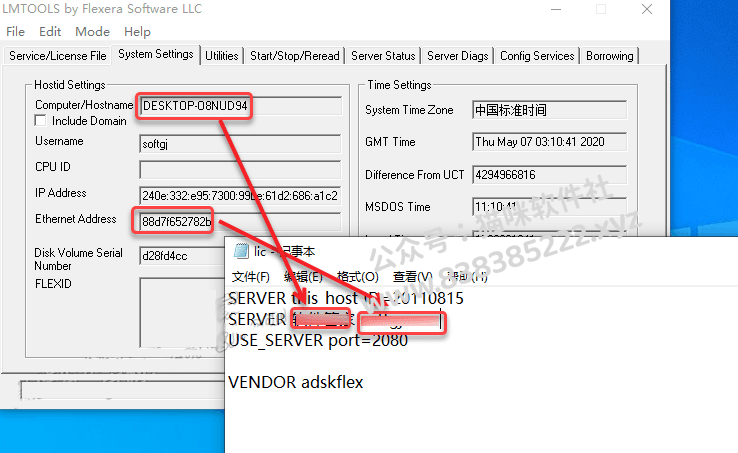Switch to the Service/License File tab
Image resolution: width=738 pixels, height=453 pixels.
[57, 56]
